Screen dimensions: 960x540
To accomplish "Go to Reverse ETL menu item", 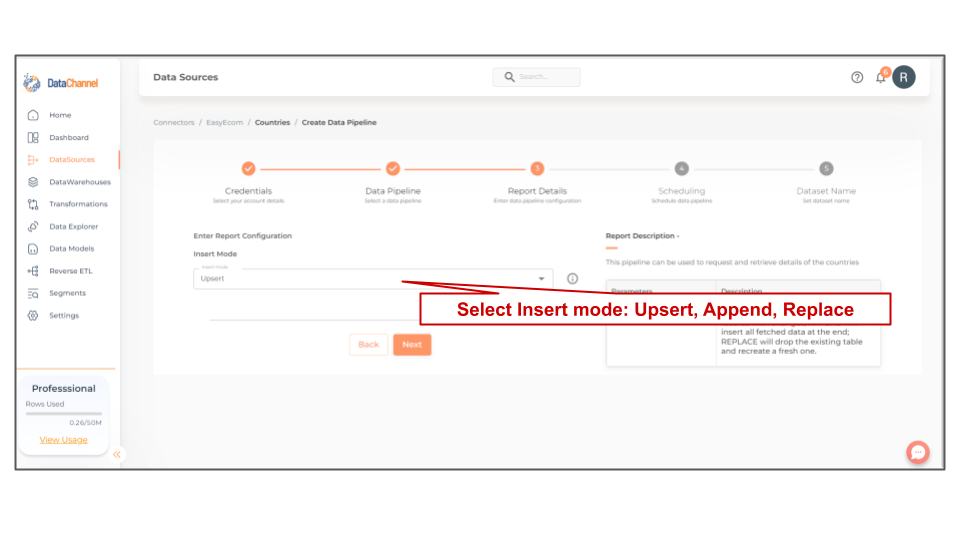I will point(70,271).
